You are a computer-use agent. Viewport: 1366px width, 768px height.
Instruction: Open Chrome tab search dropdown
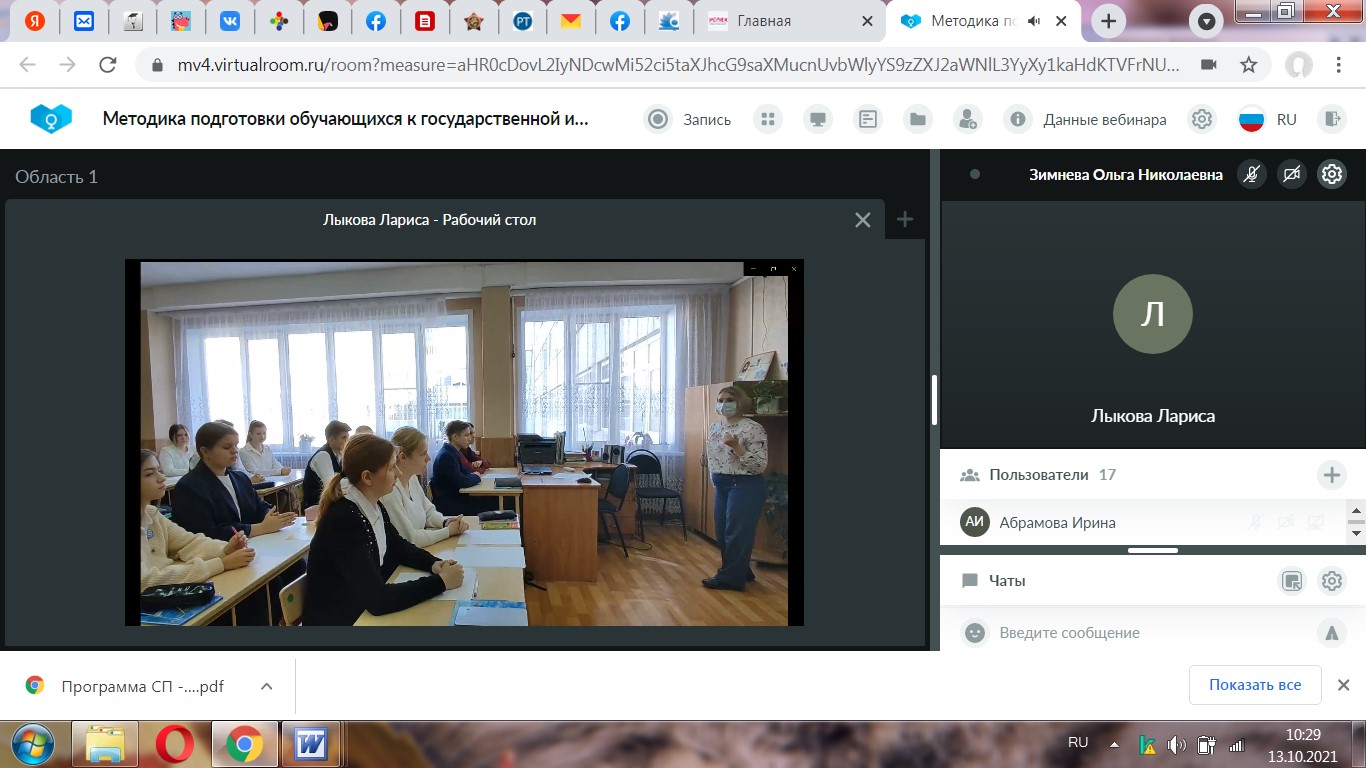[x=1208, y=21]
